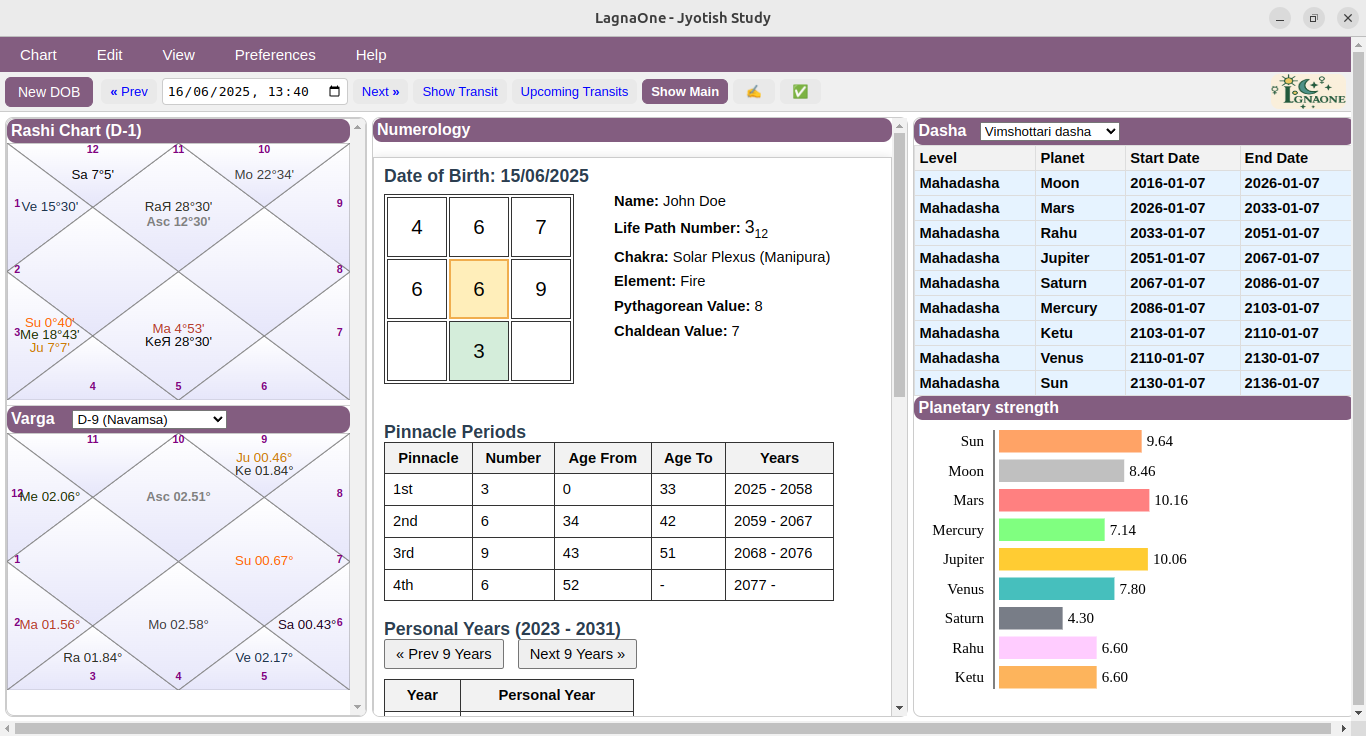The image size is (1366, 736).
Task: Click the Start Date column header
Action: click(x=1182, y=158)
